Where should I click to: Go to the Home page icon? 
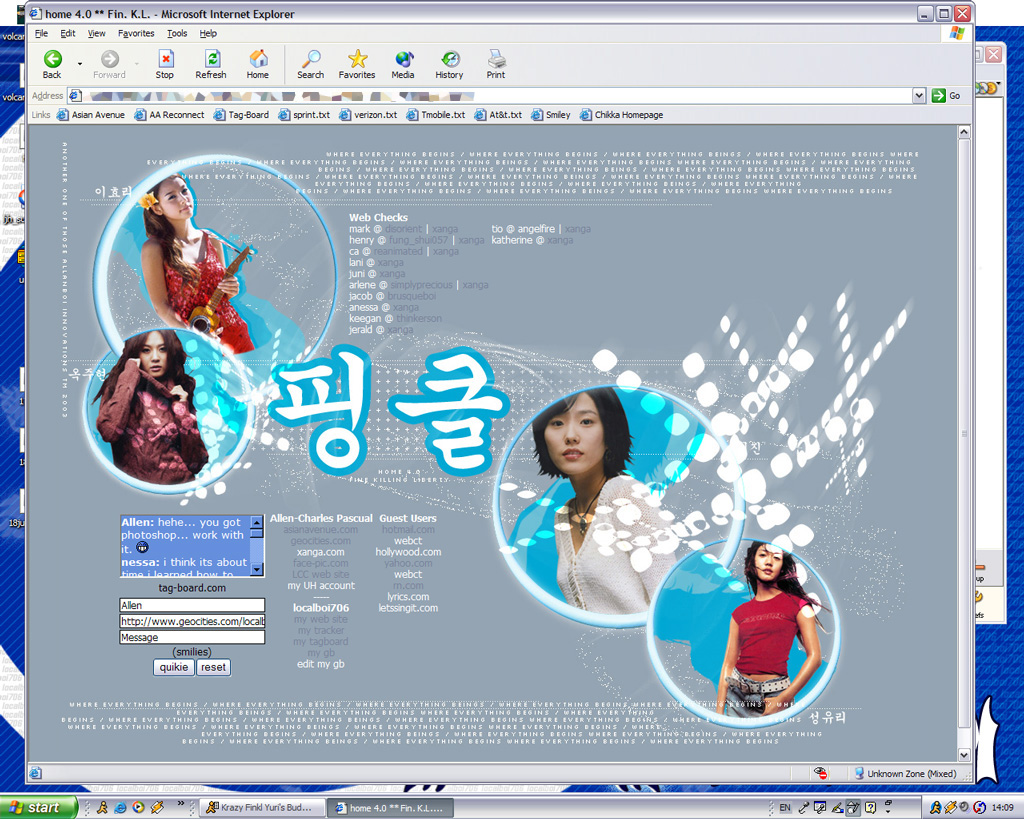258,59
